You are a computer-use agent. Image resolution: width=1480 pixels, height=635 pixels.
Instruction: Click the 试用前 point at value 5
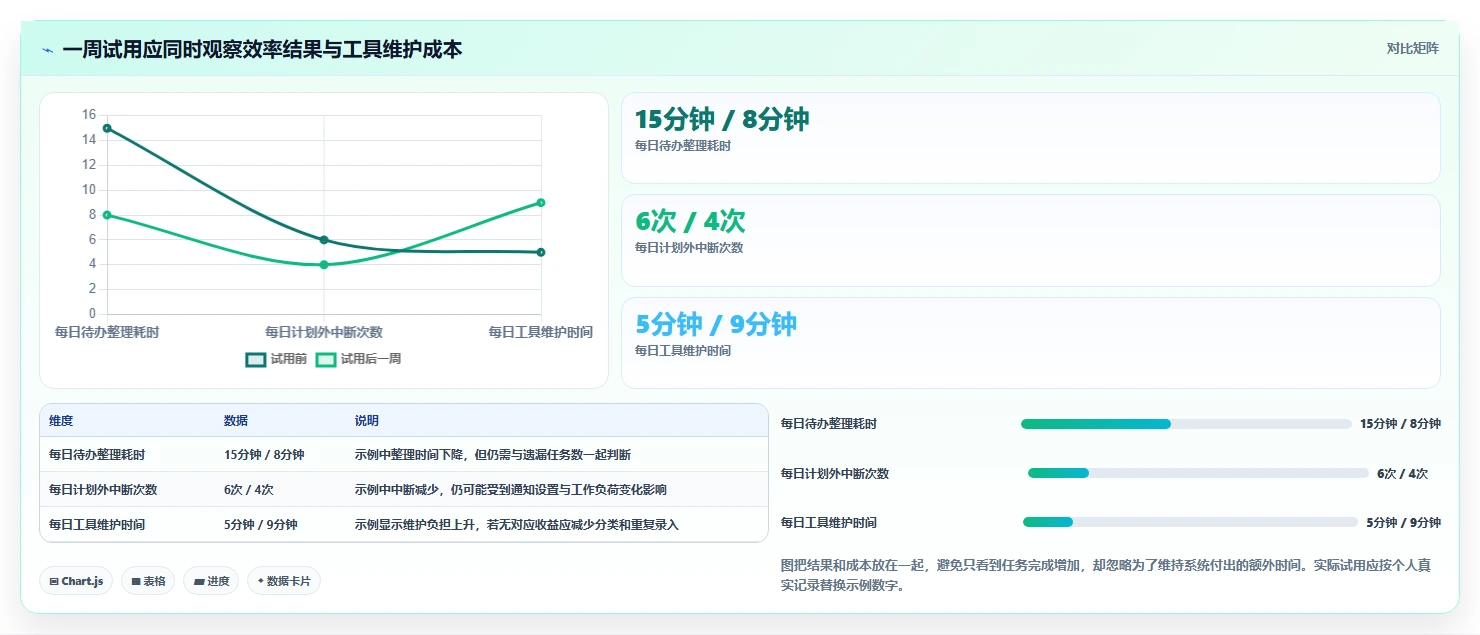coord(541,252)
